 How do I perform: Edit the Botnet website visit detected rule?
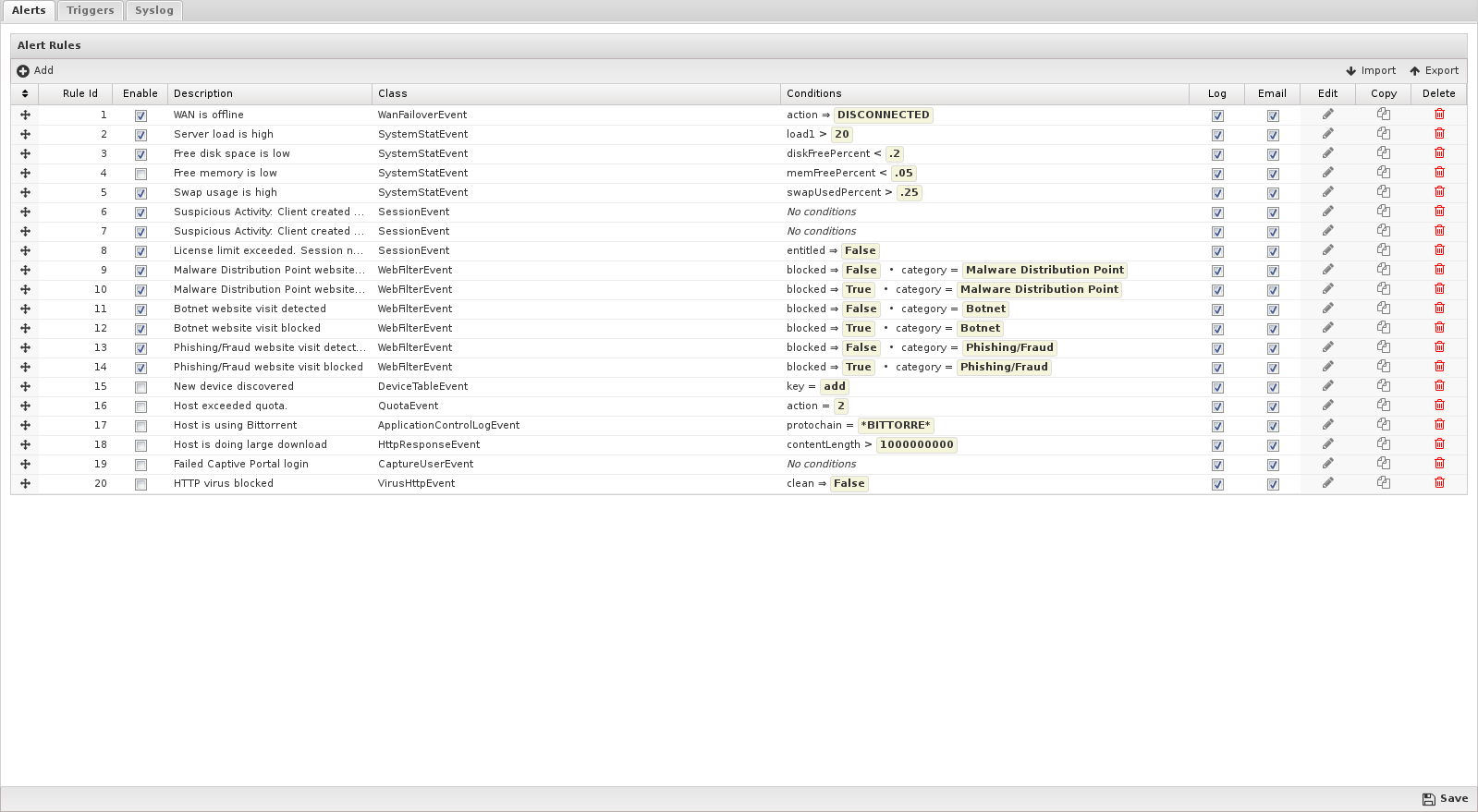pyautogui.click(x=1327, y=309)
